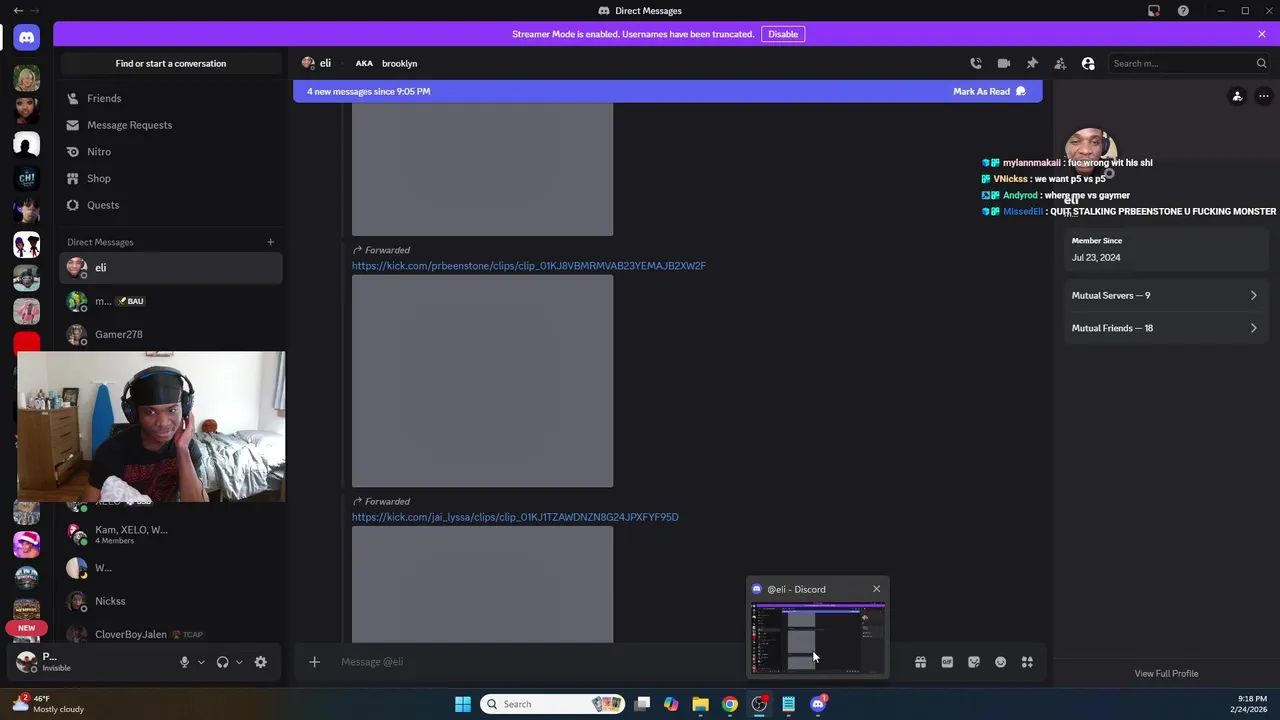Open the GIF picker
This screenshot has width=1280, height=720.
947,662
